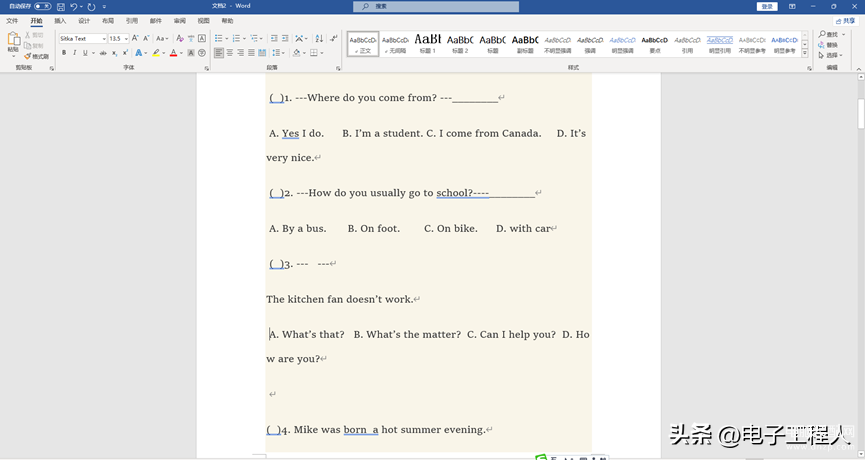Image resolution: width=865 pixels, height=460 pixels.
Task: Click the character shading icon
Action: pyautogui.click(x=191, y=53)
